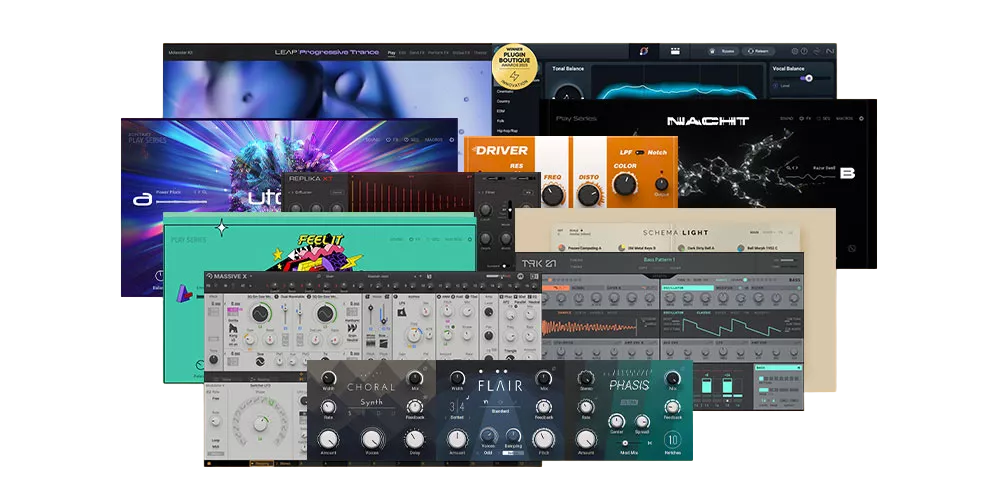Toggle the LPF/Notch switch in Driver
The image size is (1000, 500).
pyautogui.click(x=639, y=152)
